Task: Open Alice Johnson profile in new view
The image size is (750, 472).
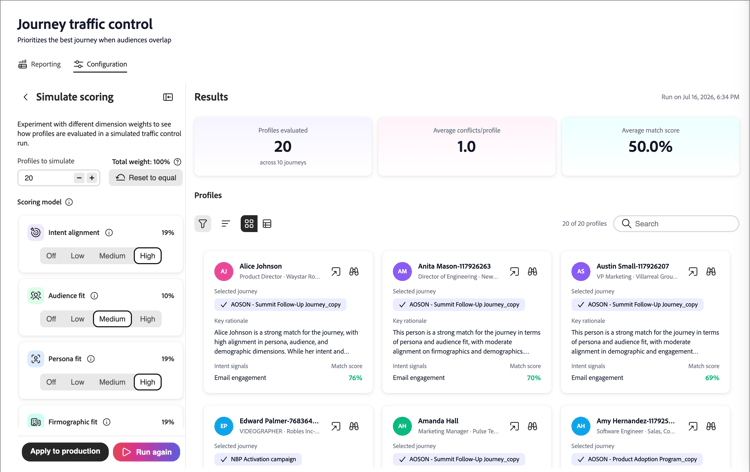Action: coord(336,272)
